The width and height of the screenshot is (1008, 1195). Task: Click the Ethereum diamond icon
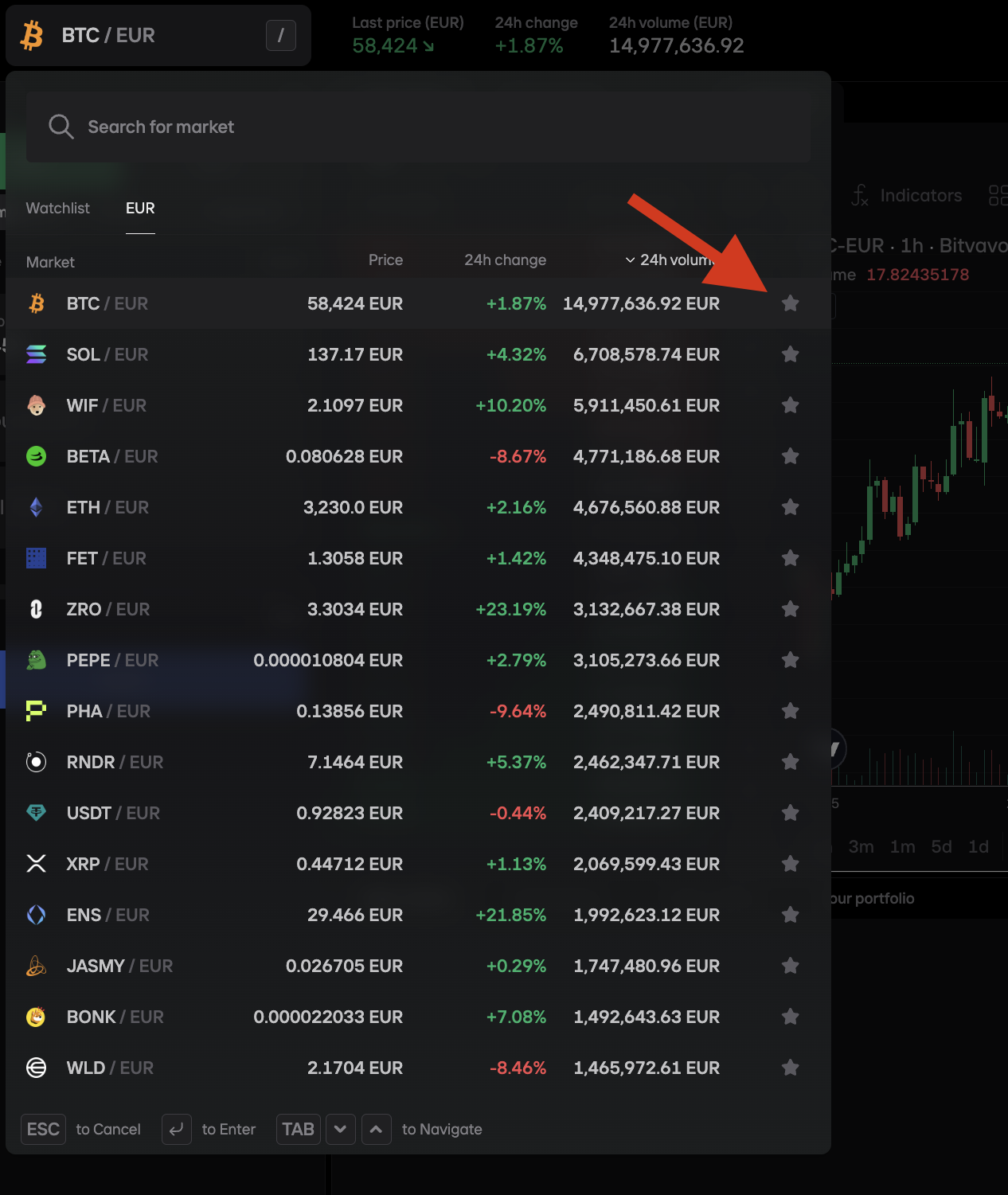point(37,507)
